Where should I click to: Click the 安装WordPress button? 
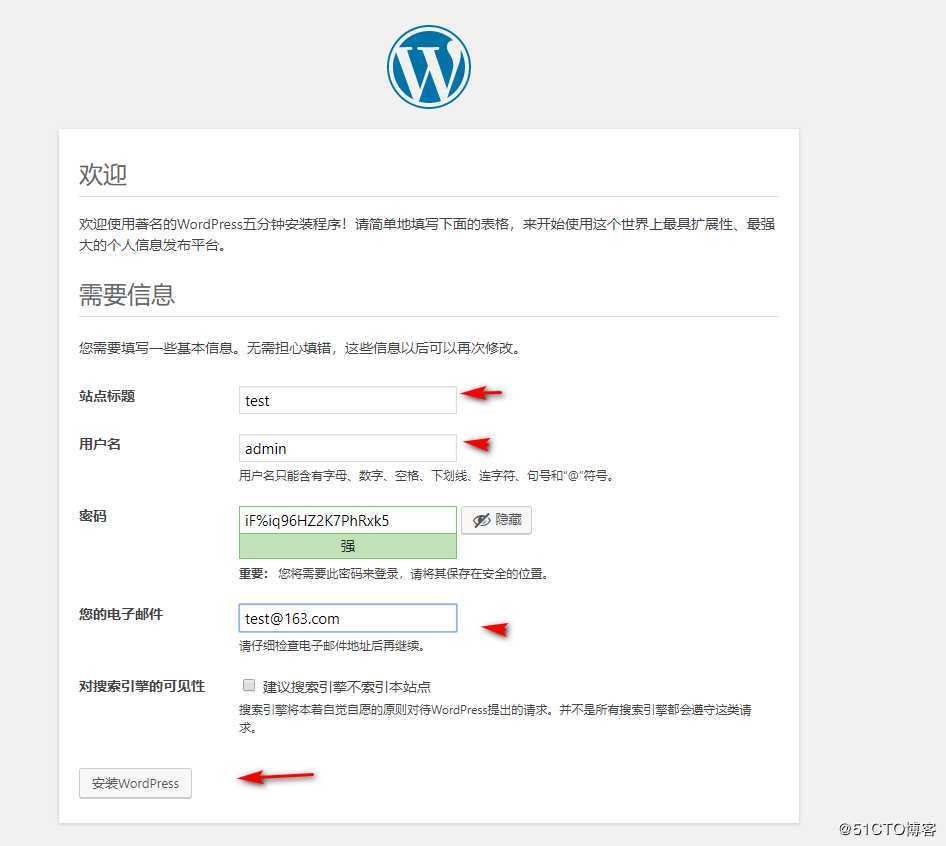(x=135, y=783)
